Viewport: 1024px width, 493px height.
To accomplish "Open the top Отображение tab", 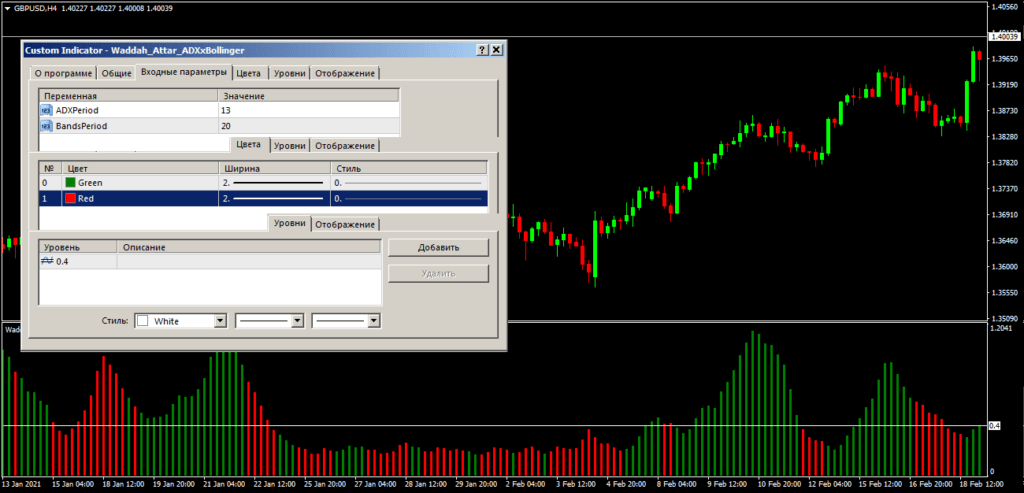I will click(345, 73).
